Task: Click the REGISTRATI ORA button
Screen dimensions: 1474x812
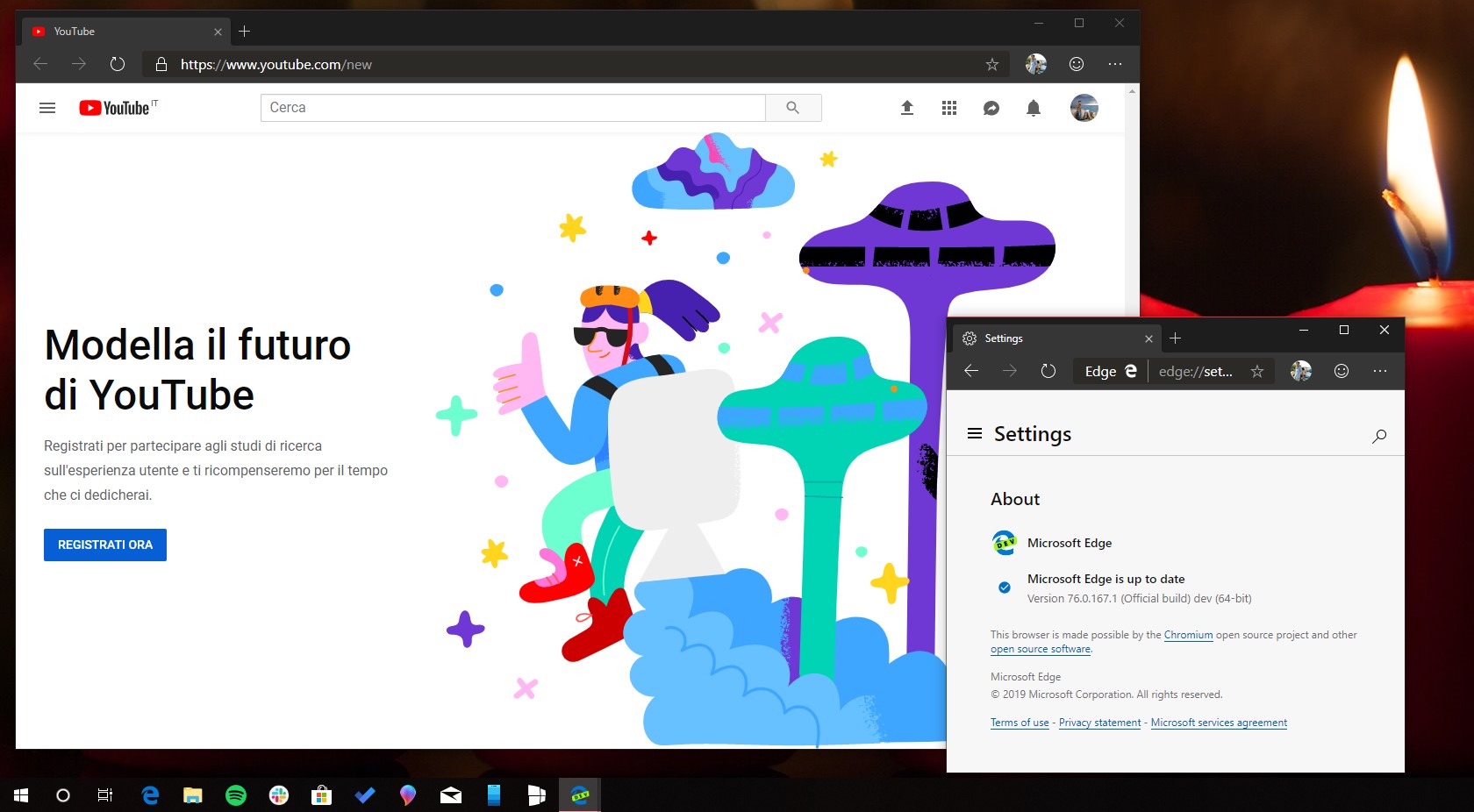Action: pyautogui.click(x=105, y=545)
